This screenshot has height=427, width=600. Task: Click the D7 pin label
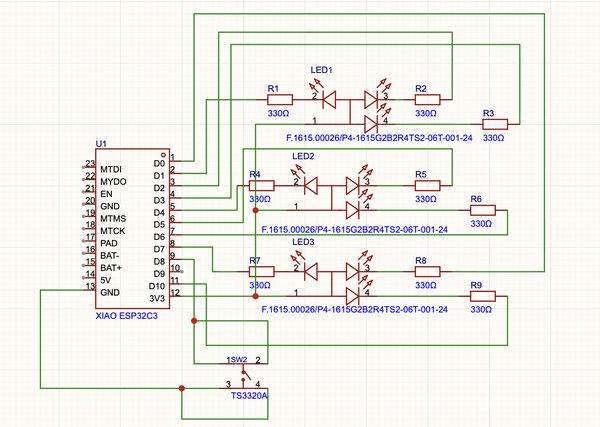(159, 249)
